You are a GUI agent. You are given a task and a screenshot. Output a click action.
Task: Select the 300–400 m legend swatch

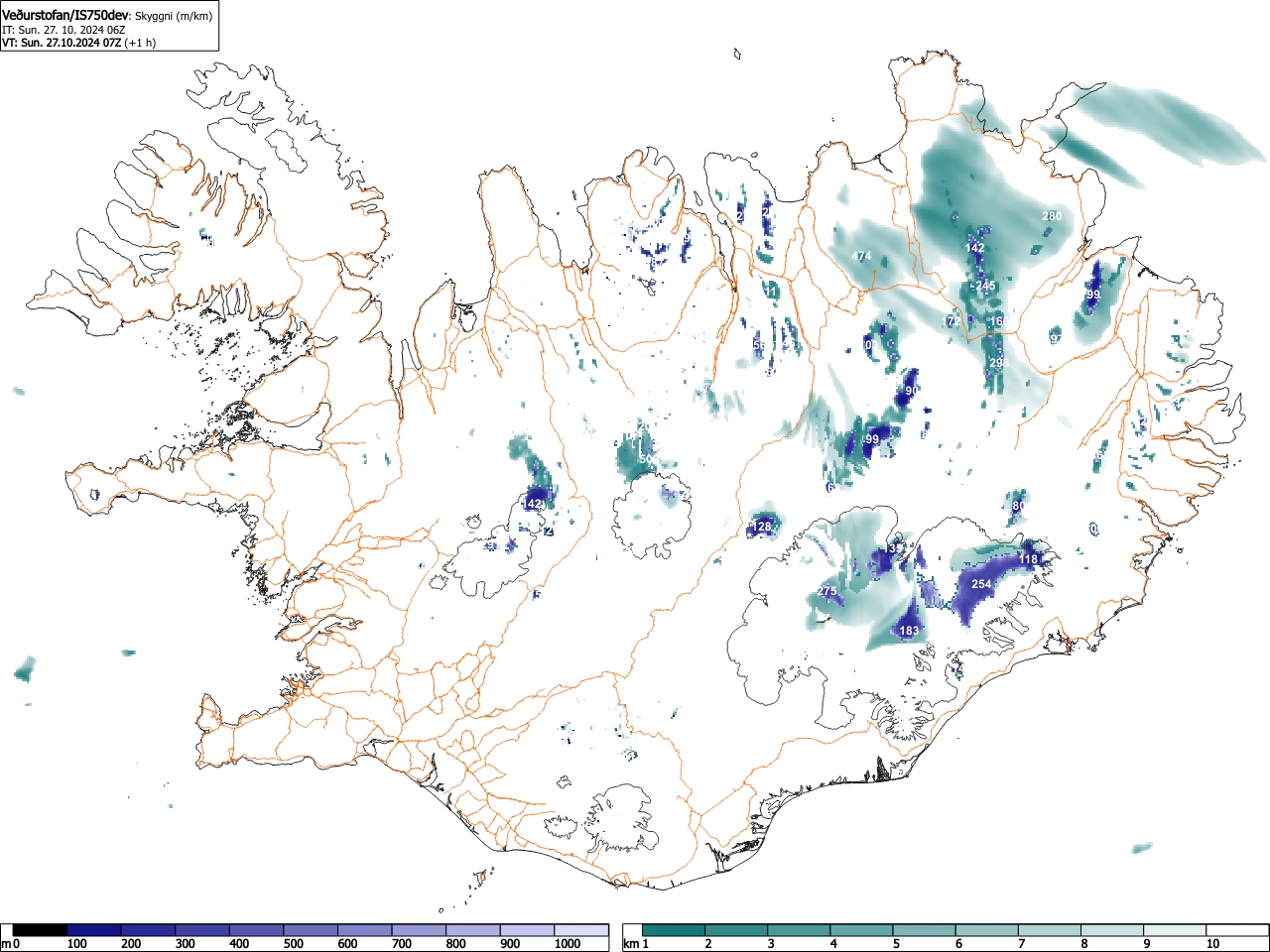coord(202,930)
